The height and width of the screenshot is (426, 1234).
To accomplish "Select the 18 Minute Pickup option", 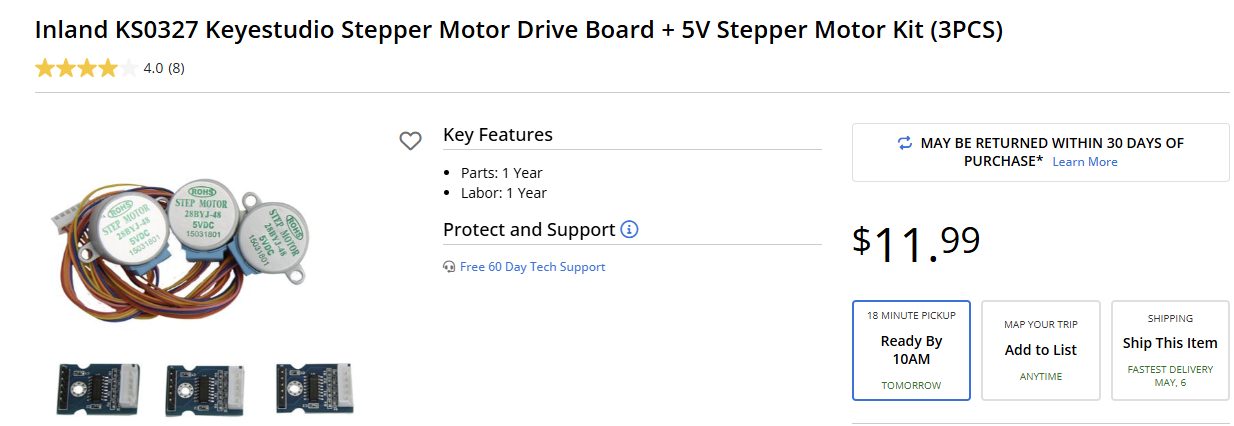I will click(911, 350).
